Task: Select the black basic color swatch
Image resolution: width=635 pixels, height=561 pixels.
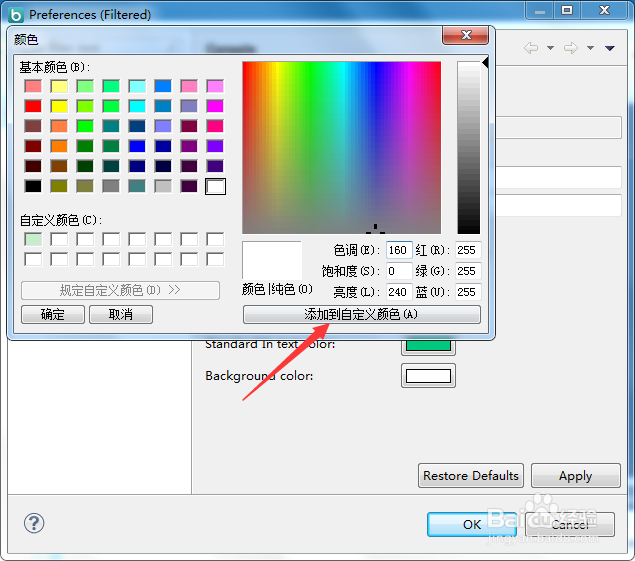Action: click(33, 186)
